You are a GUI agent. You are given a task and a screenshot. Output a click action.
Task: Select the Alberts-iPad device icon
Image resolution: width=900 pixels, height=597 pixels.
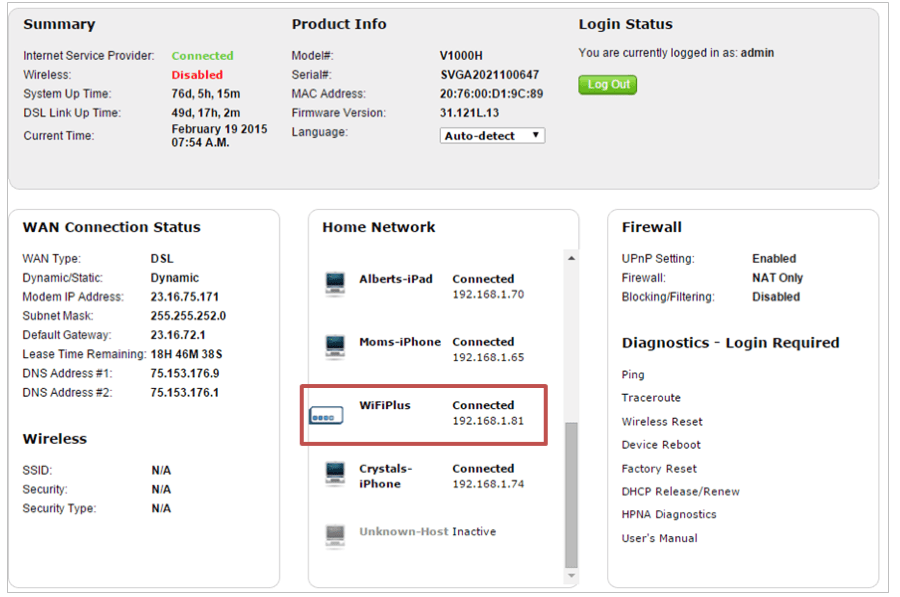[x=335, y=283]
